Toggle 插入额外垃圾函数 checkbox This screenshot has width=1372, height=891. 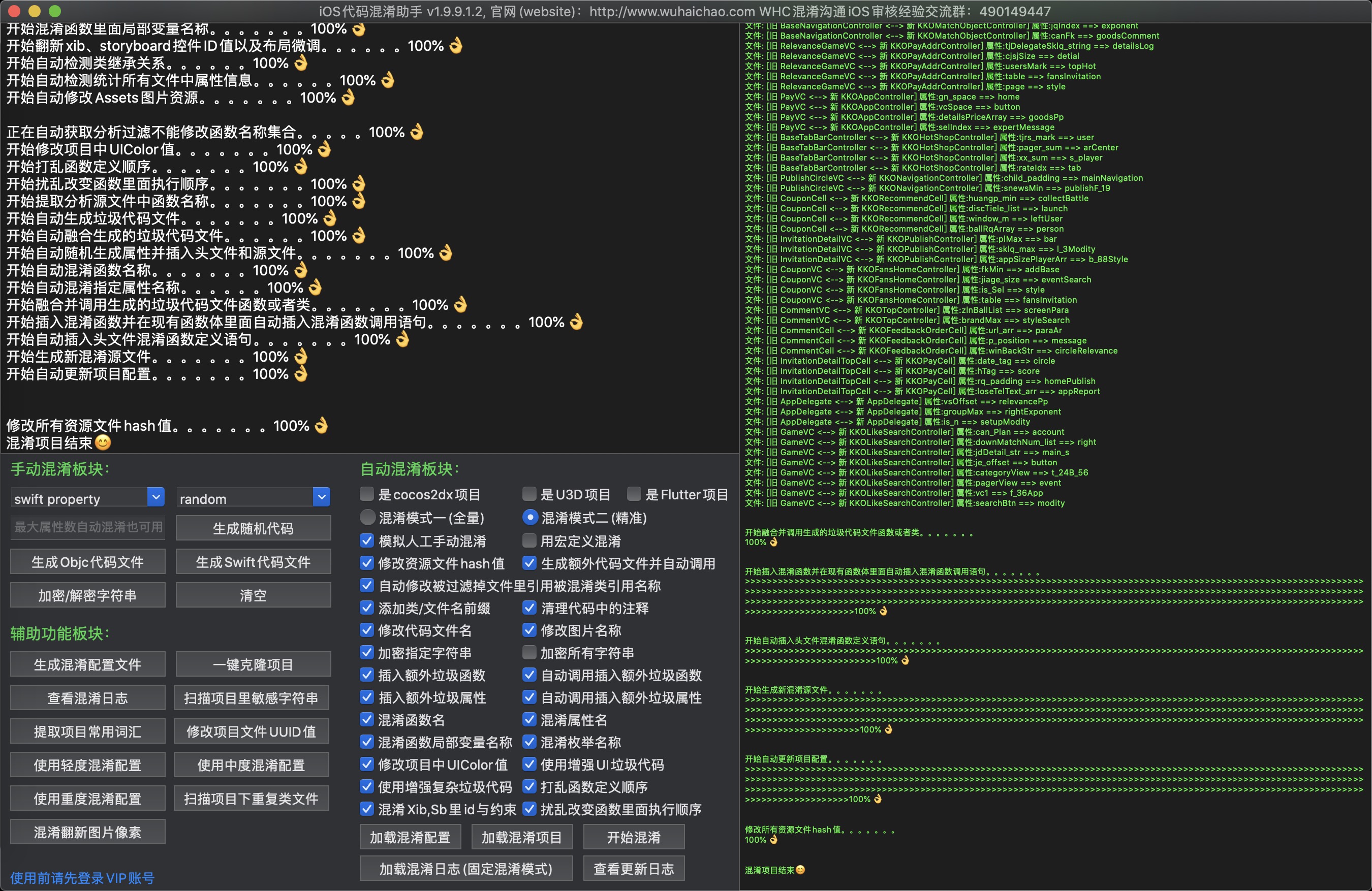367,674
